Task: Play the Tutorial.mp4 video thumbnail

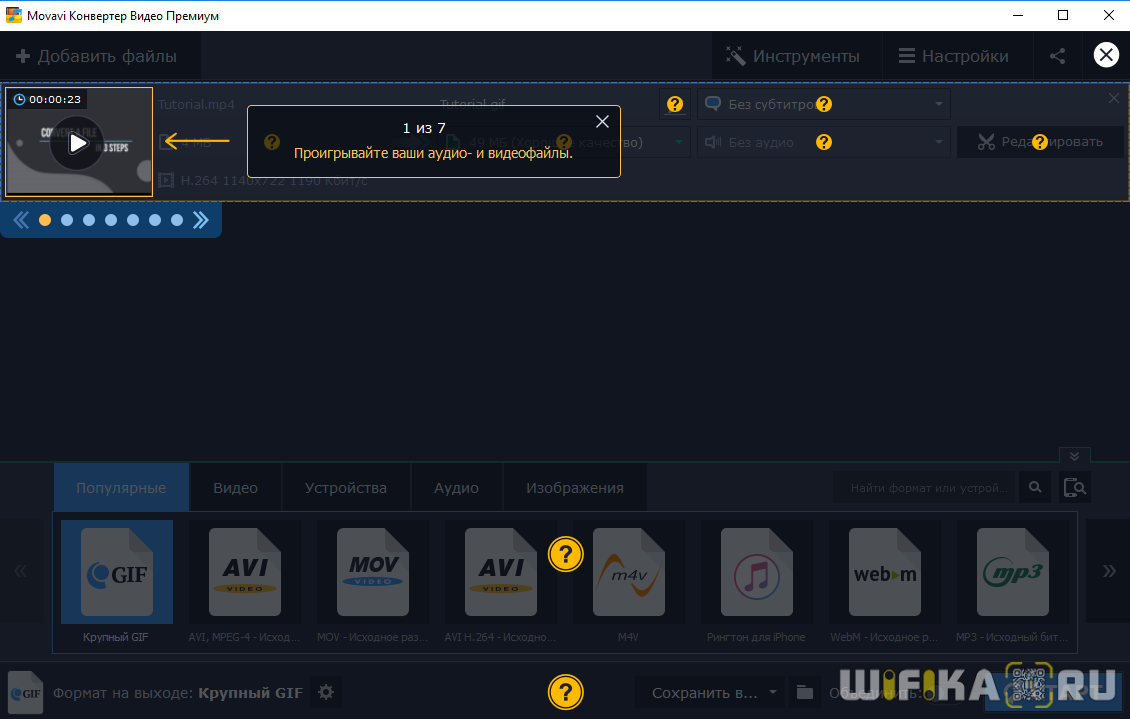Action: coord(78,143)
